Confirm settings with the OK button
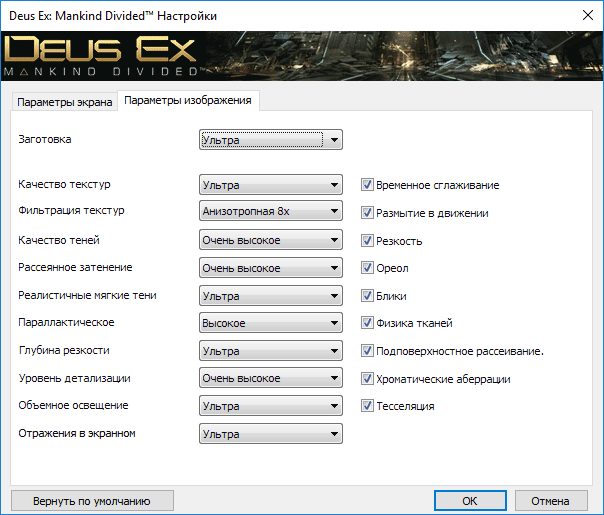Image resolution: width=604 pixels, height=515 pixels. pyautogui.click(x=470, y=501)
